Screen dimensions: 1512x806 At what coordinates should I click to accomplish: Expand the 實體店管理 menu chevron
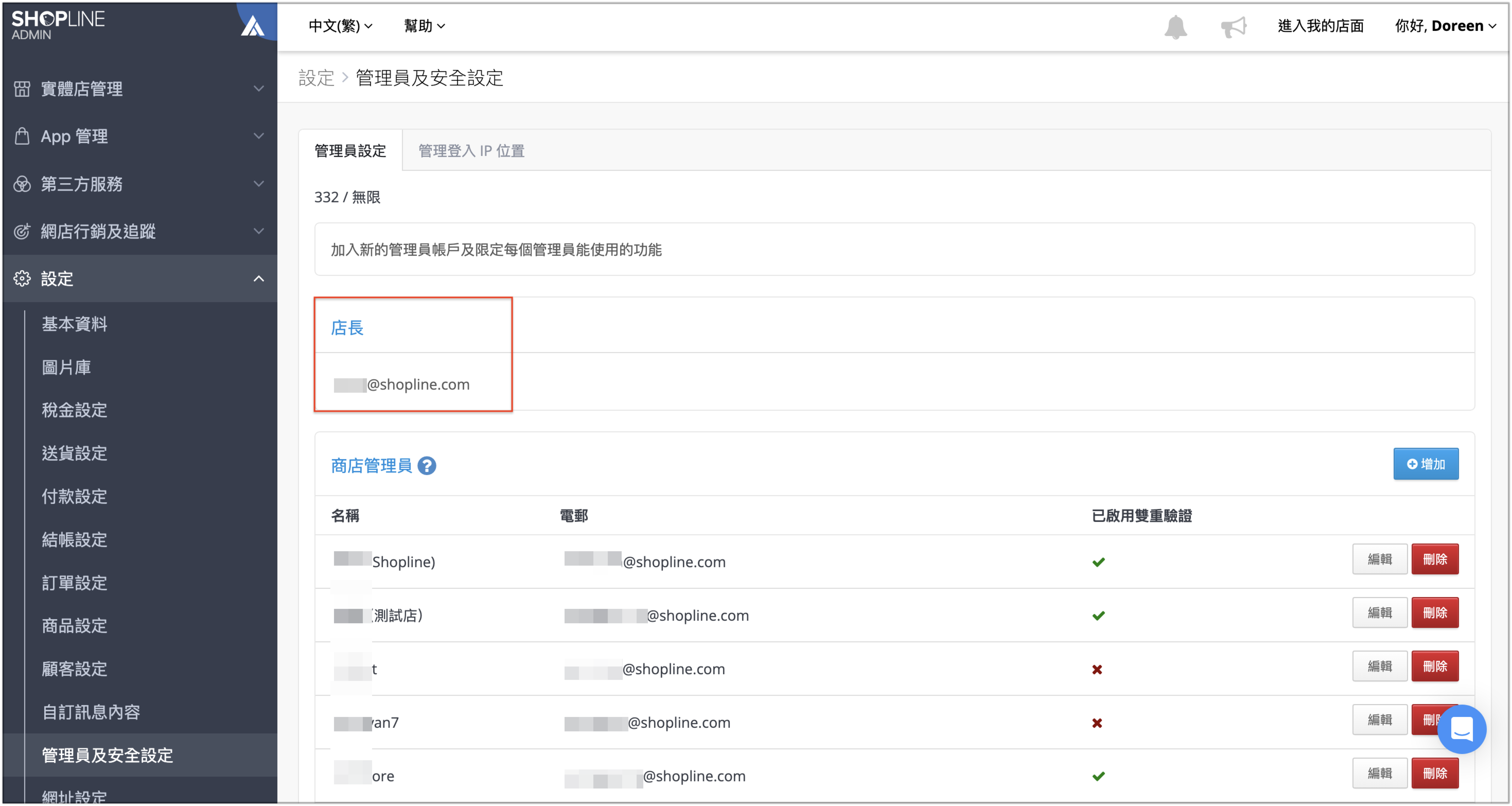pos(258,88)
